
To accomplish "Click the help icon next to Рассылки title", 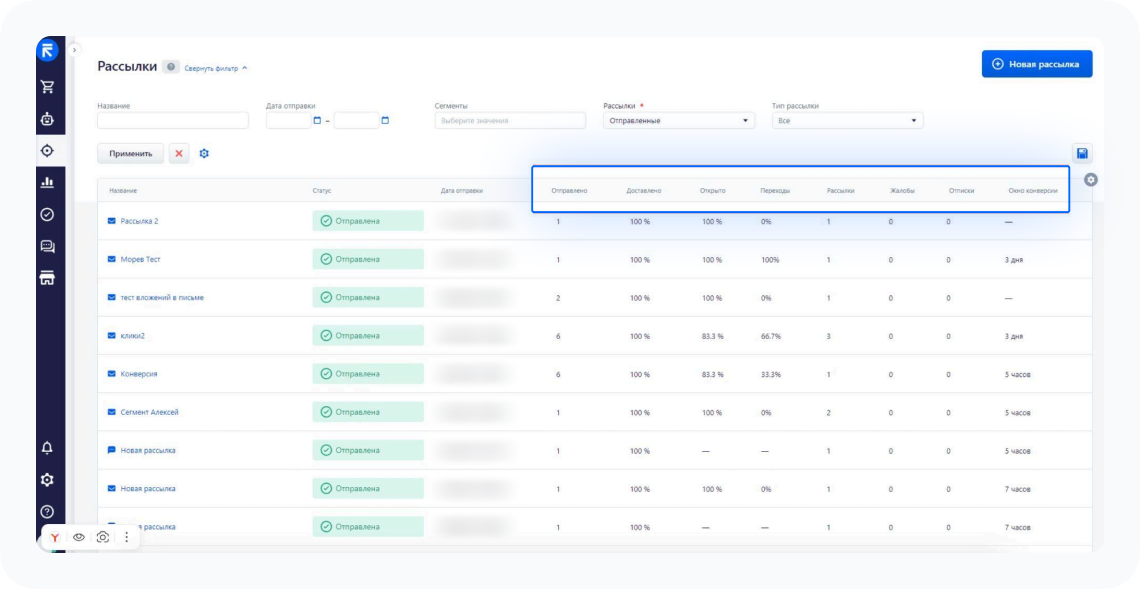I will 171,67.
